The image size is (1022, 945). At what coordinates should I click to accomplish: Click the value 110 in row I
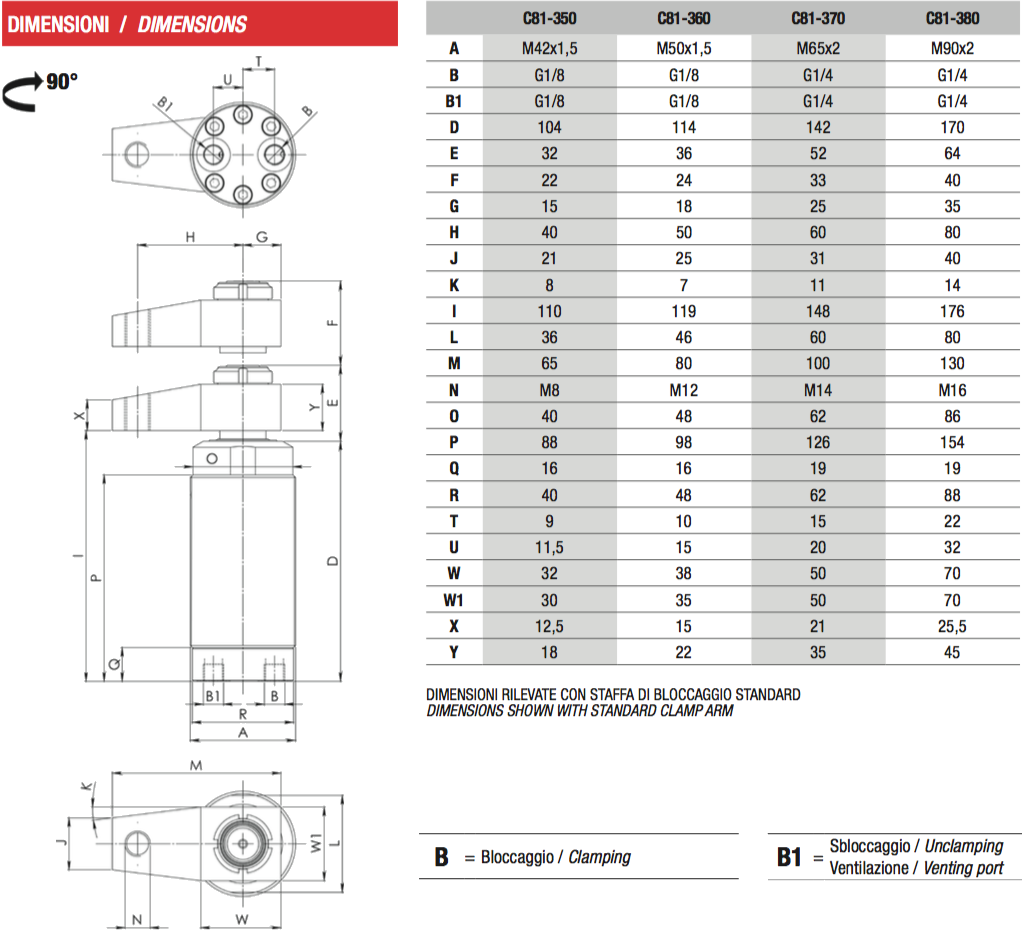(x=549, y=311)
